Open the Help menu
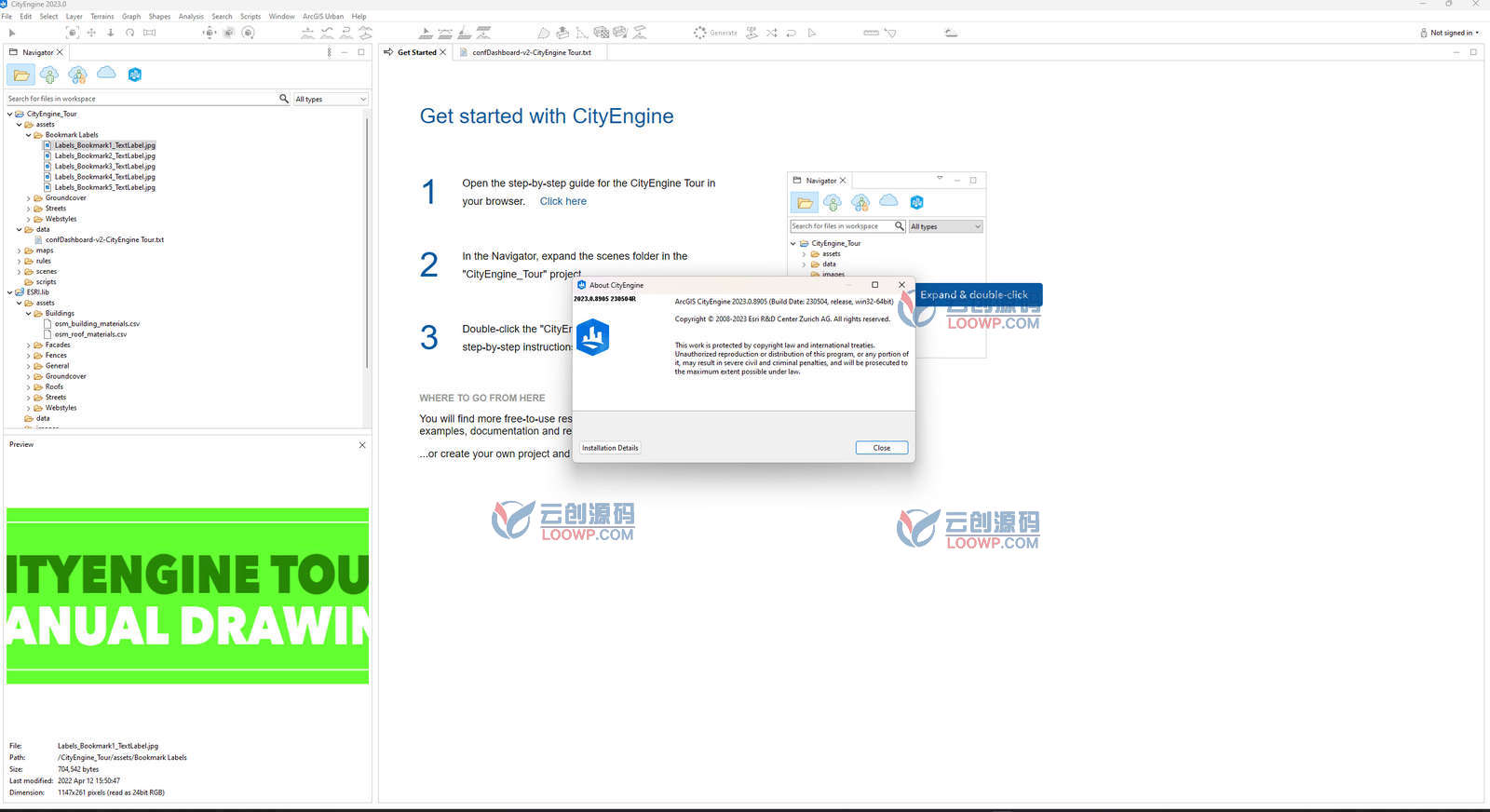The width and height of the screenshot is (1490, 812). (x=359, y=16)
